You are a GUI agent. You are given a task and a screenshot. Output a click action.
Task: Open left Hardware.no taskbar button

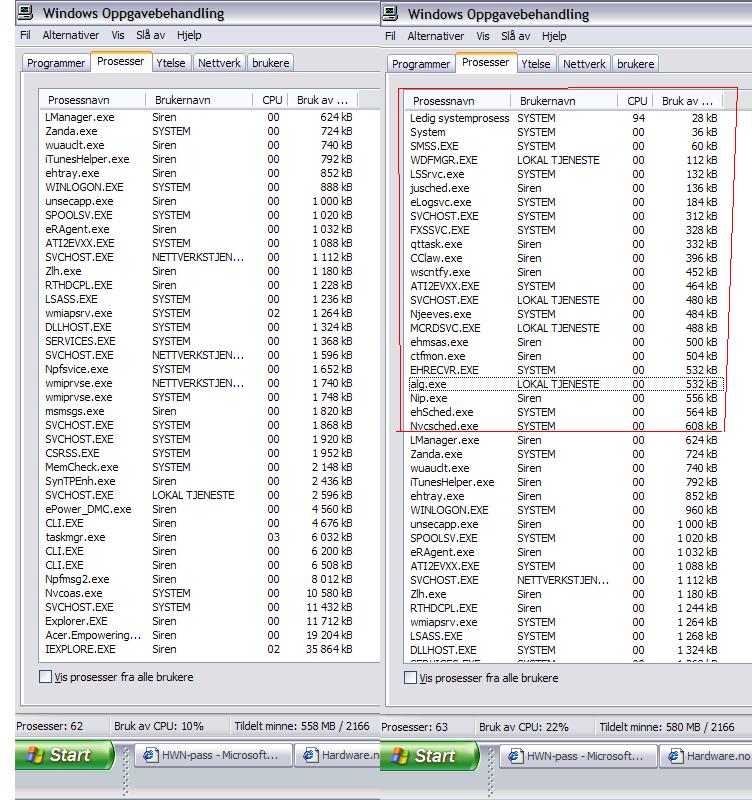coord(338,755)
